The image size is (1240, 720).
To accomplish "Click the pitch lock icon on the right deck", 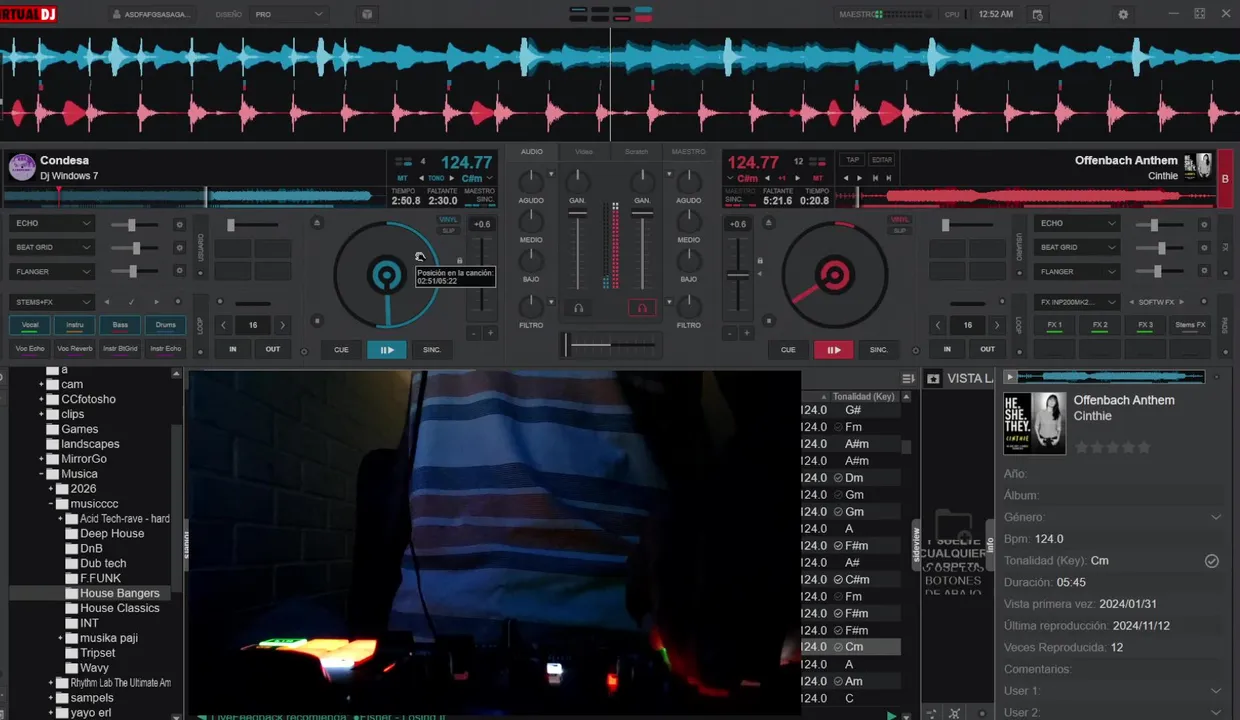I will coord(760,261).
